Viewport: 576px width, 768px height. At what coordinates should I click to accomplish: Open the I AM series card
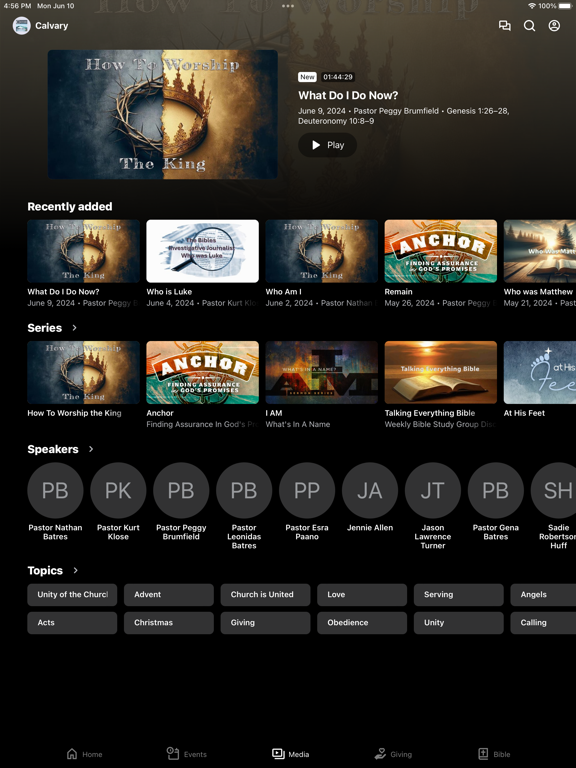click(321, 372)
